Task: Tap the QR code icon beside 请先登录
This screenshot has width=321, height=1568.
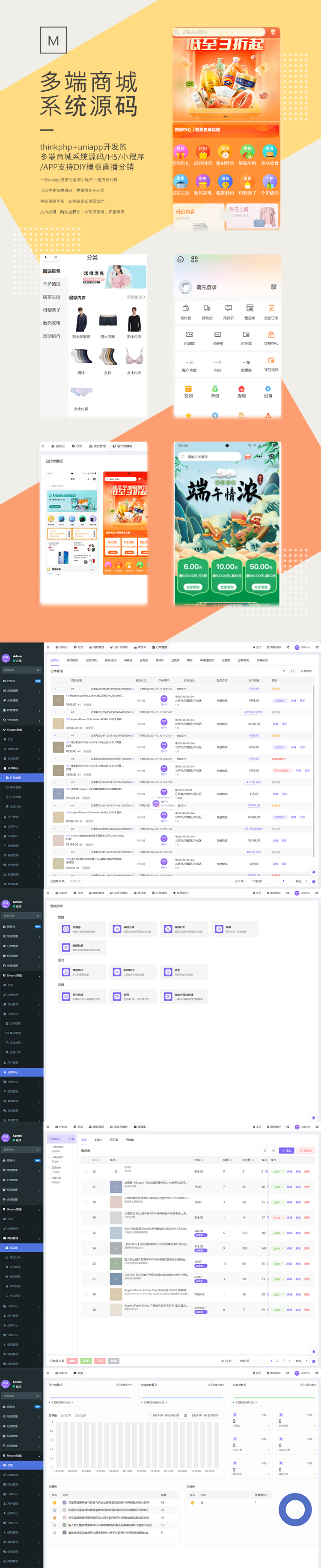Action: (273, 287)
